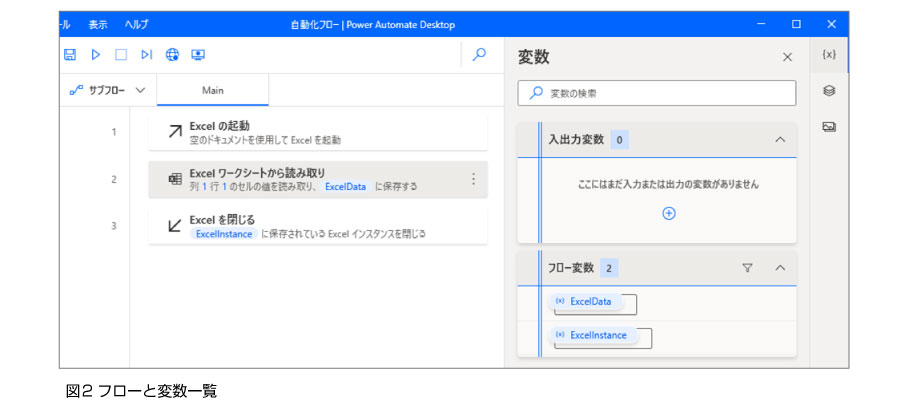Click the 入出力変数 count badge 0
900x412 pixels.
[619, 139]
